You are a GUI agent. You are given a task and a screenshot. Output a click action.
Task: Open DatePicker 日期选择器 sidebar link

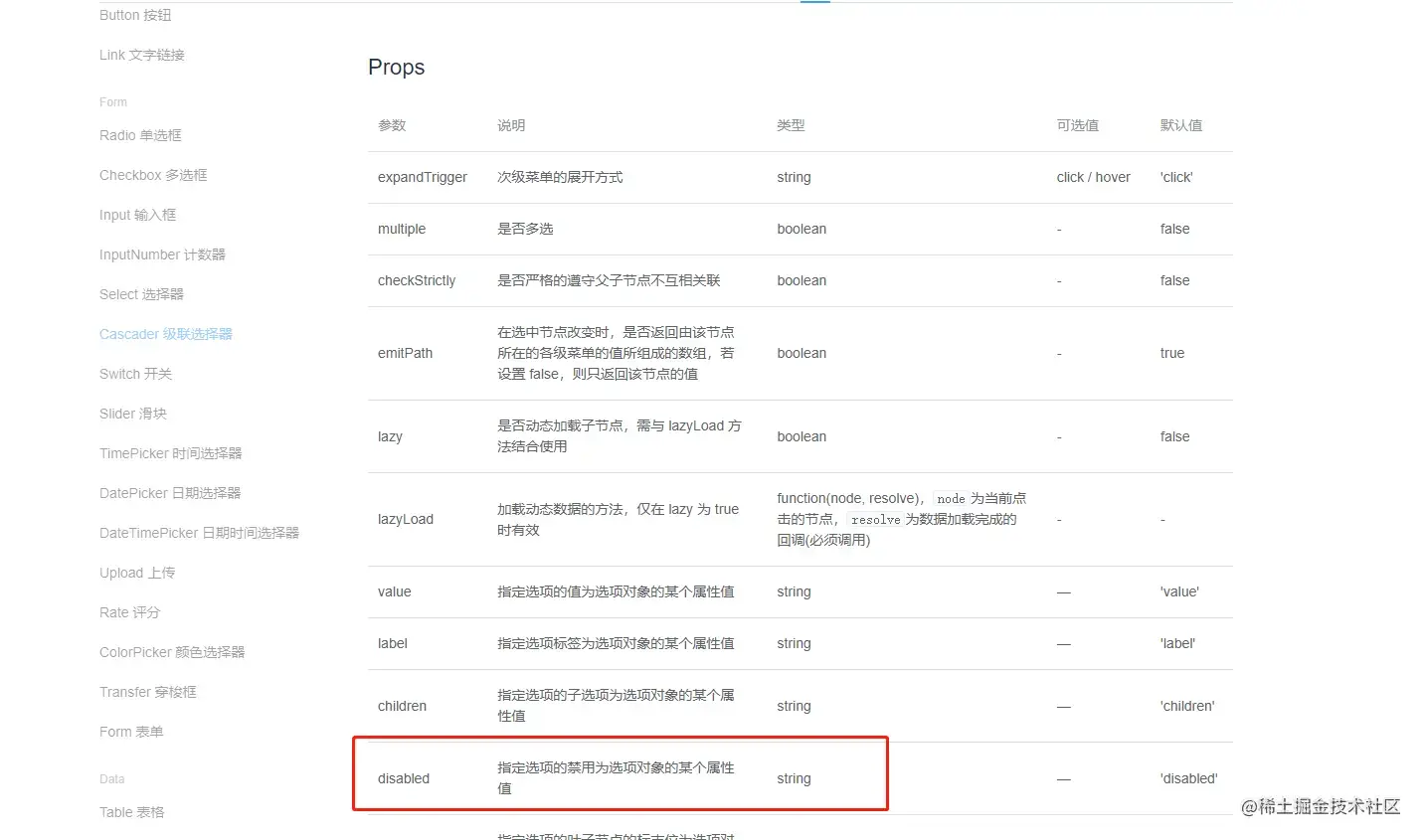[170, 493]
